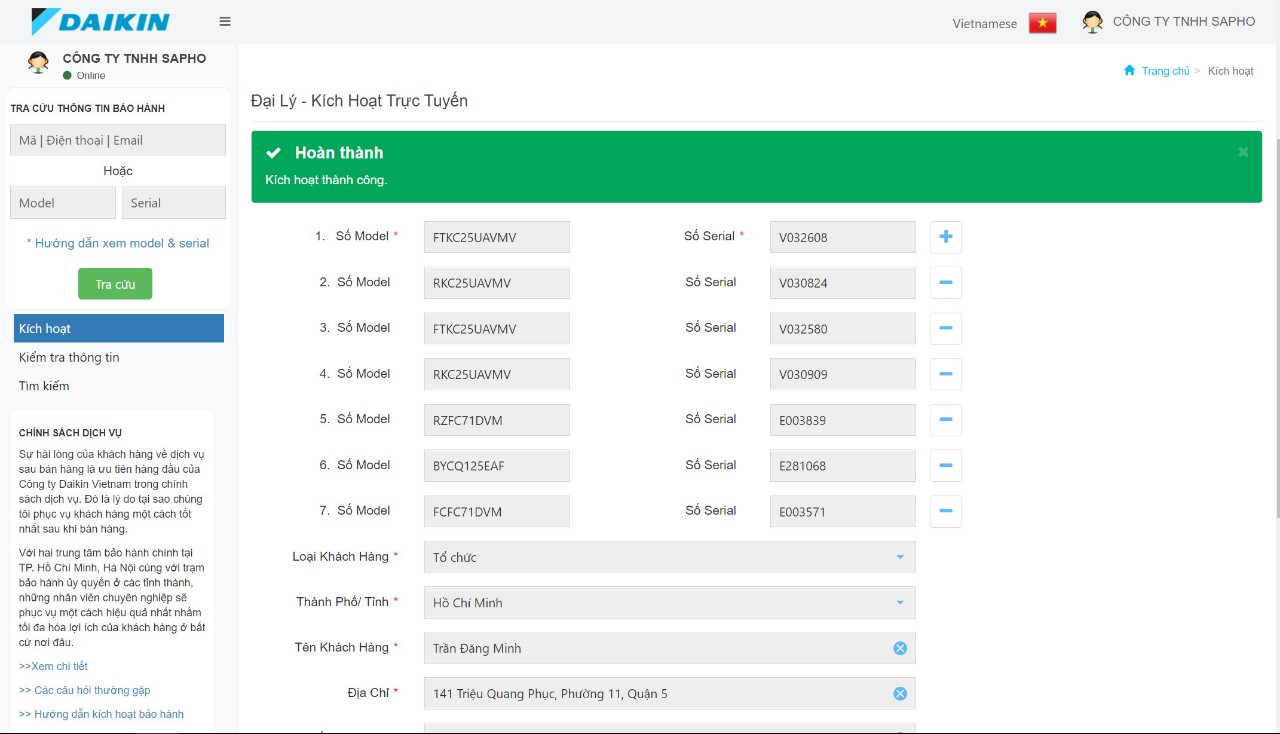Open Hướng dẫn xem model & serial link
Screen dimensions: 1280x734
coord(118,243)
